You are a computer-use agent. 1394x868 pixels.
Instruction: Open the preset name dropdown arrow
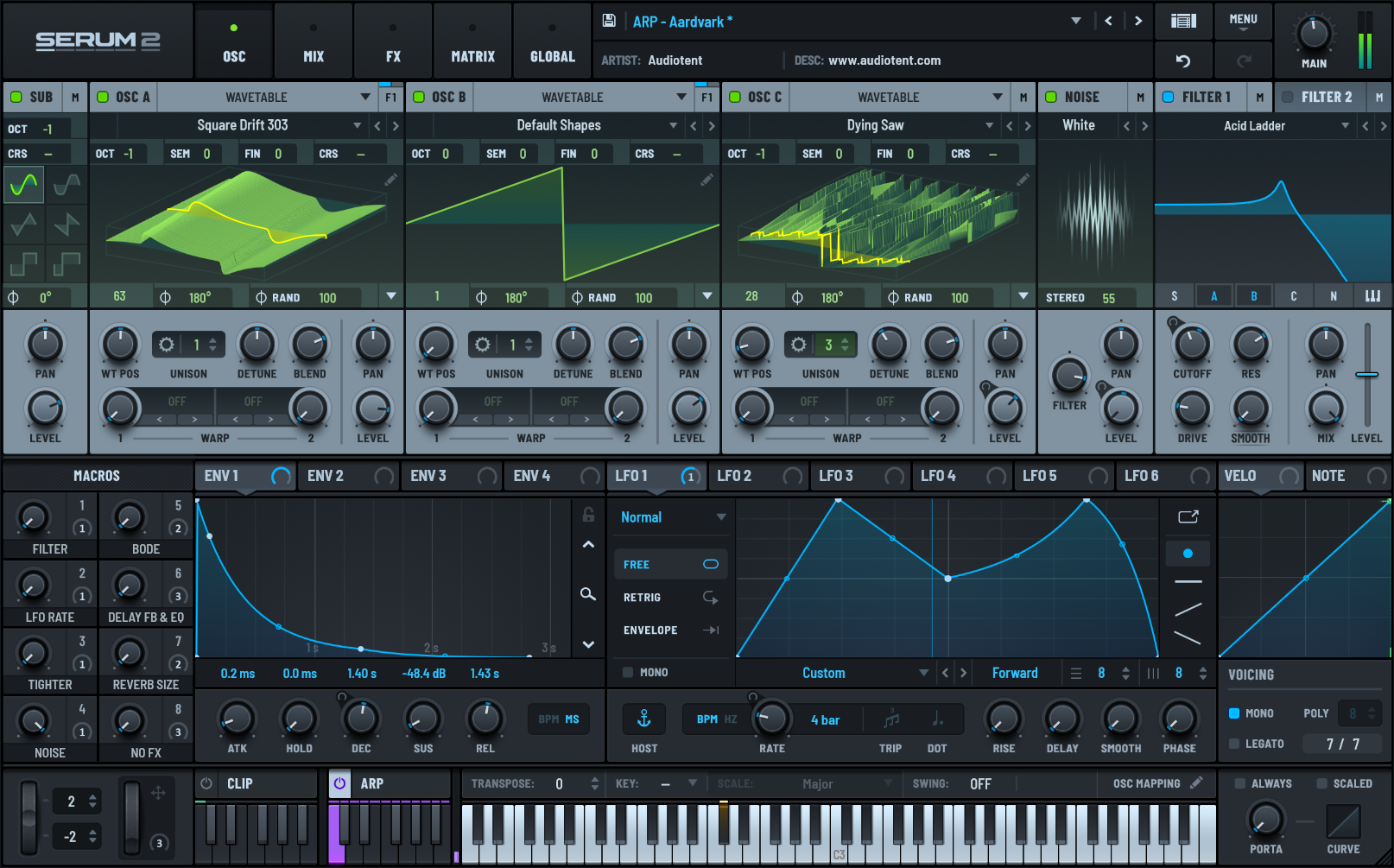1076,21
